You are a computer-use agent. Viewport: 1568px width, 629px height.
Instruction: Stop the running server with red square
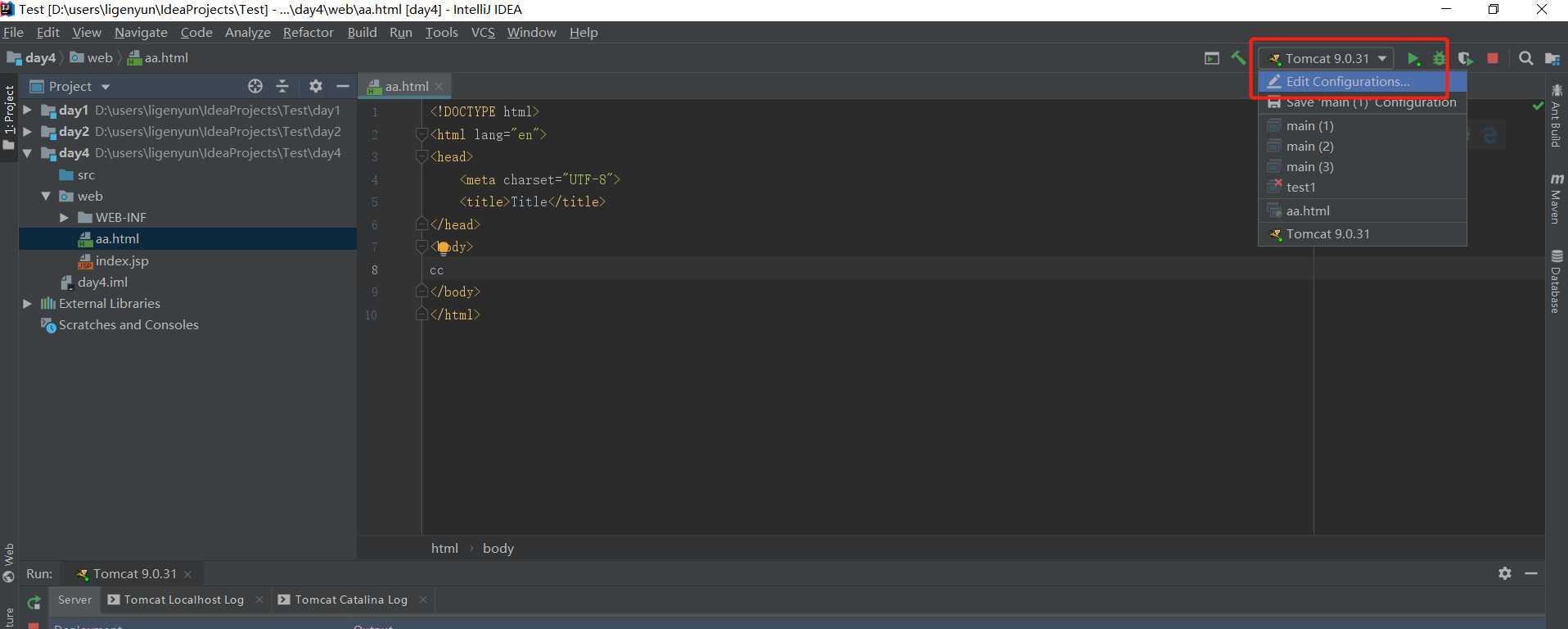point(1493,59)
